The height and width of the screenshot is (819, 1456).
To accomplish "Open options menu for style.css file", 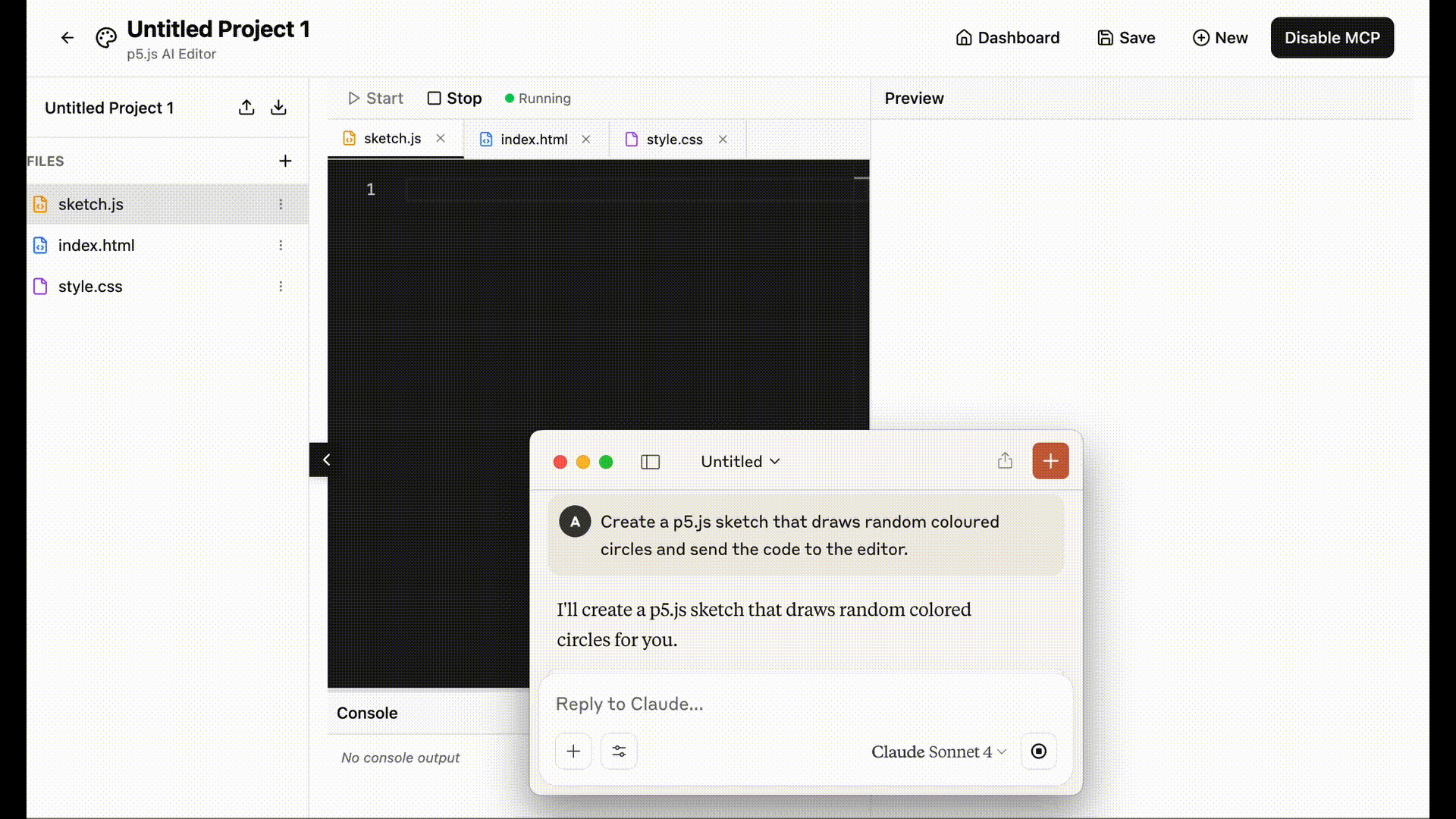I will (x=281, y=286).
